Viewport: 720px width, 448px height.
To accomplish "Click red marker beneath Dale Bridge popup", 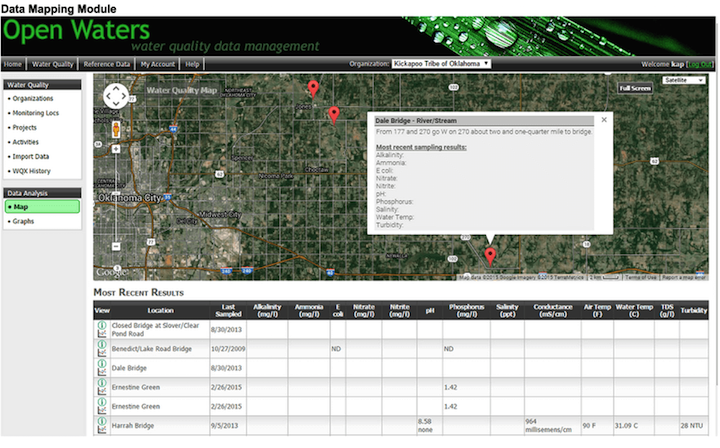I will (490, 256).
